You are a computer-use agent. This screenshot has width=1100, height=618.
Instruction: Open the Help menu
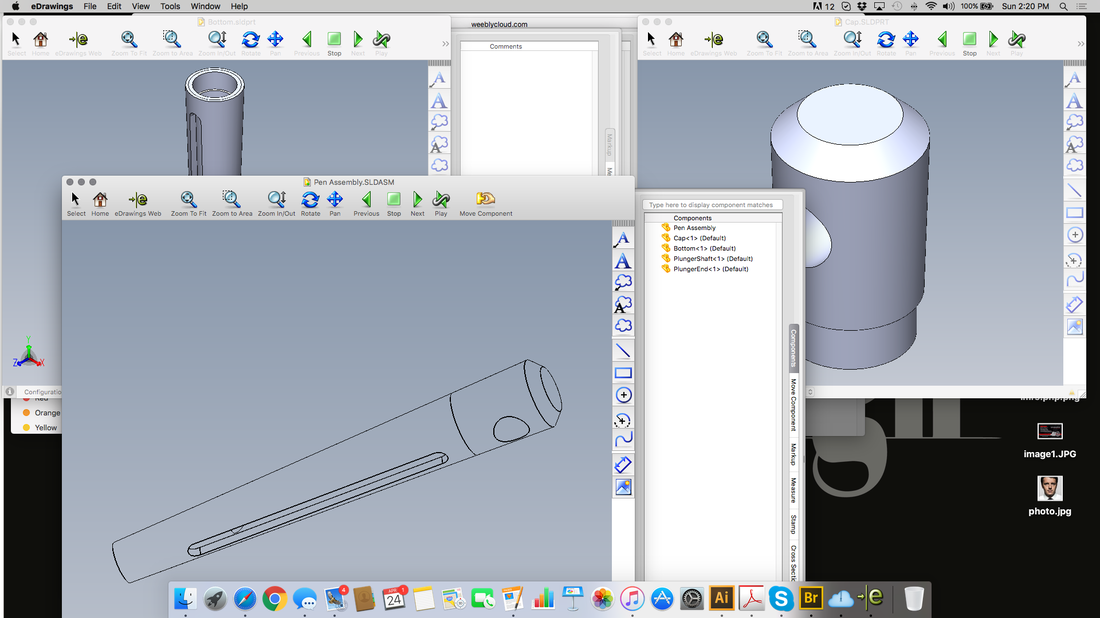click(239, 6)
